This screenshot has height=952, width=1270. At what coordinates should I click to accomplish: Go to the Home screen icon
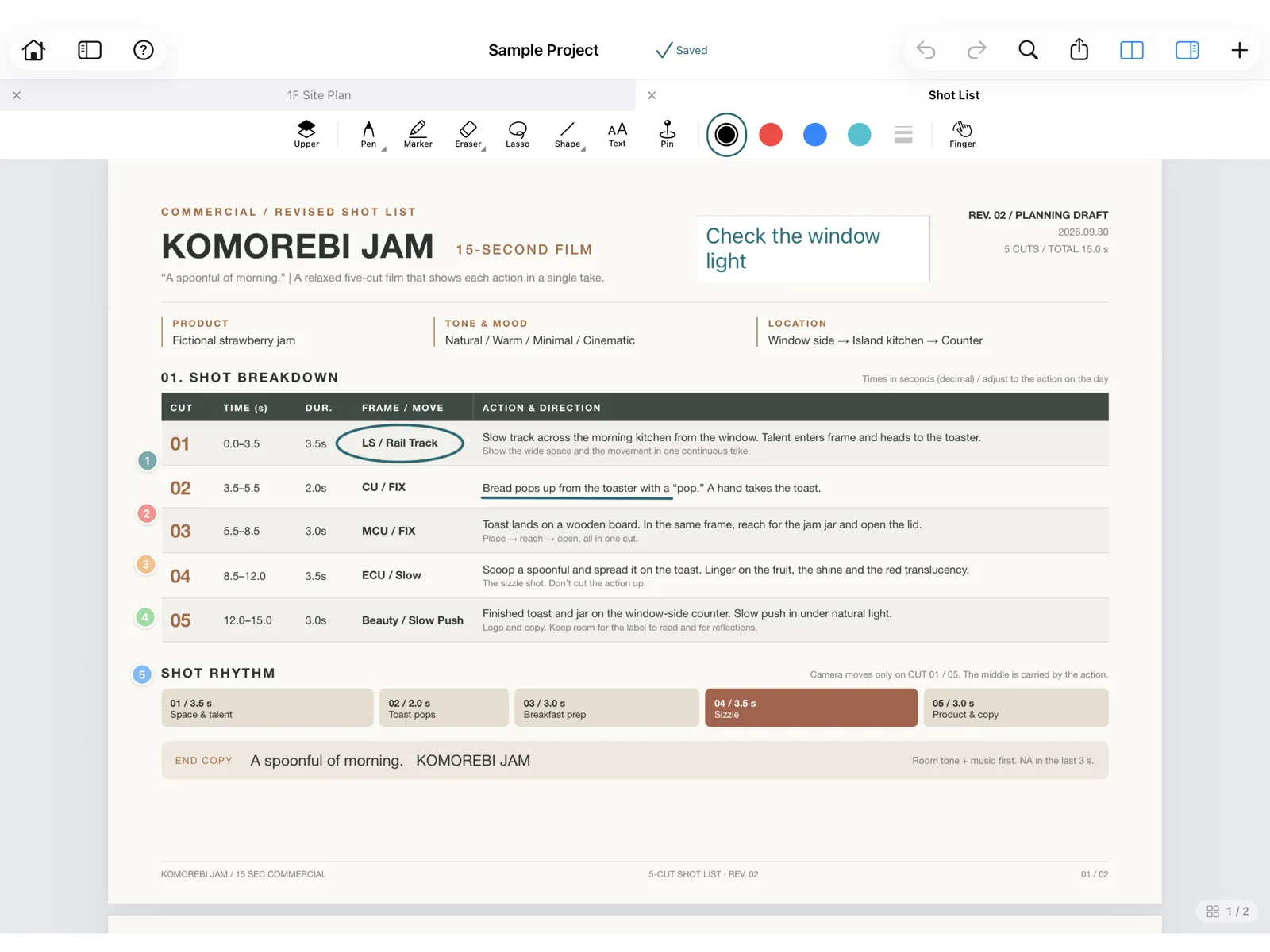(33, 50)
